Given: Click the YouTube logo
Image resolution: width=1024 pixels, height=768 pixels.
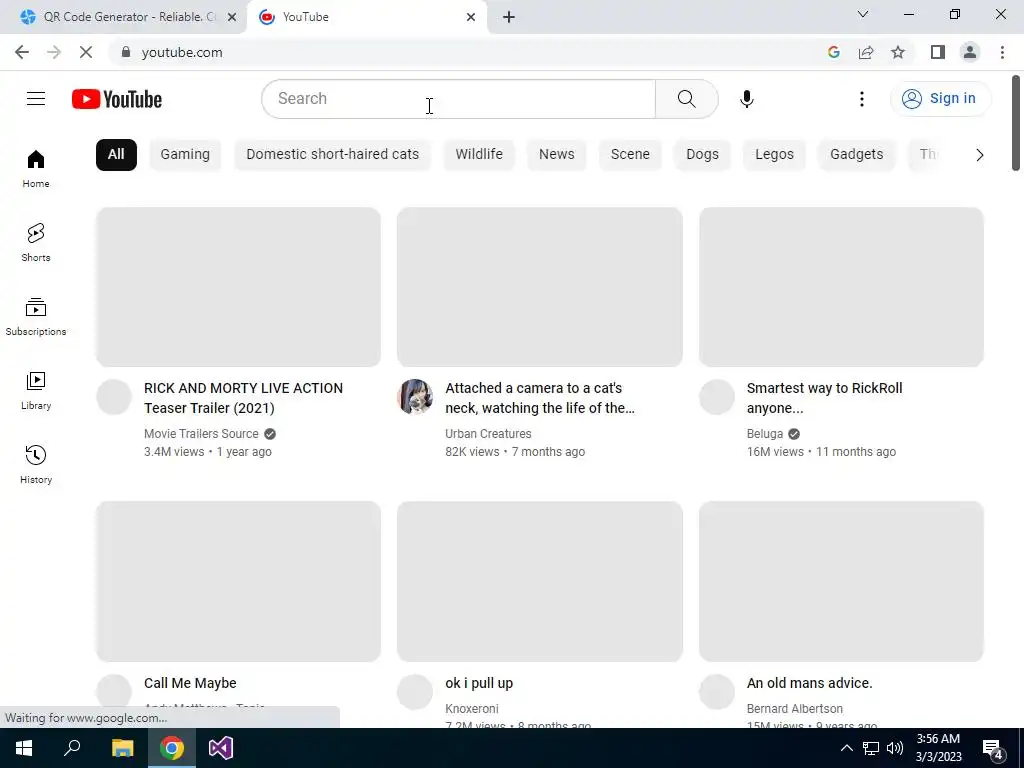Looking at the screenshot, I should (x=117, y=99).
